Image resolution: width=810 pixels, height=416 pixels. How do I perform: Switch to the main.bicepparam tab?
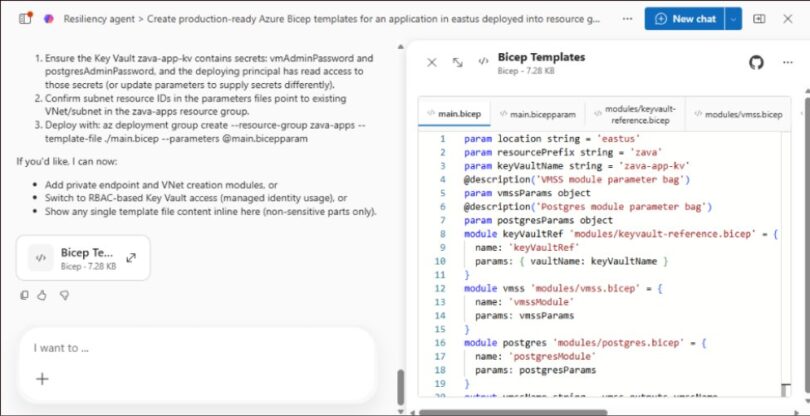[537, 114]
